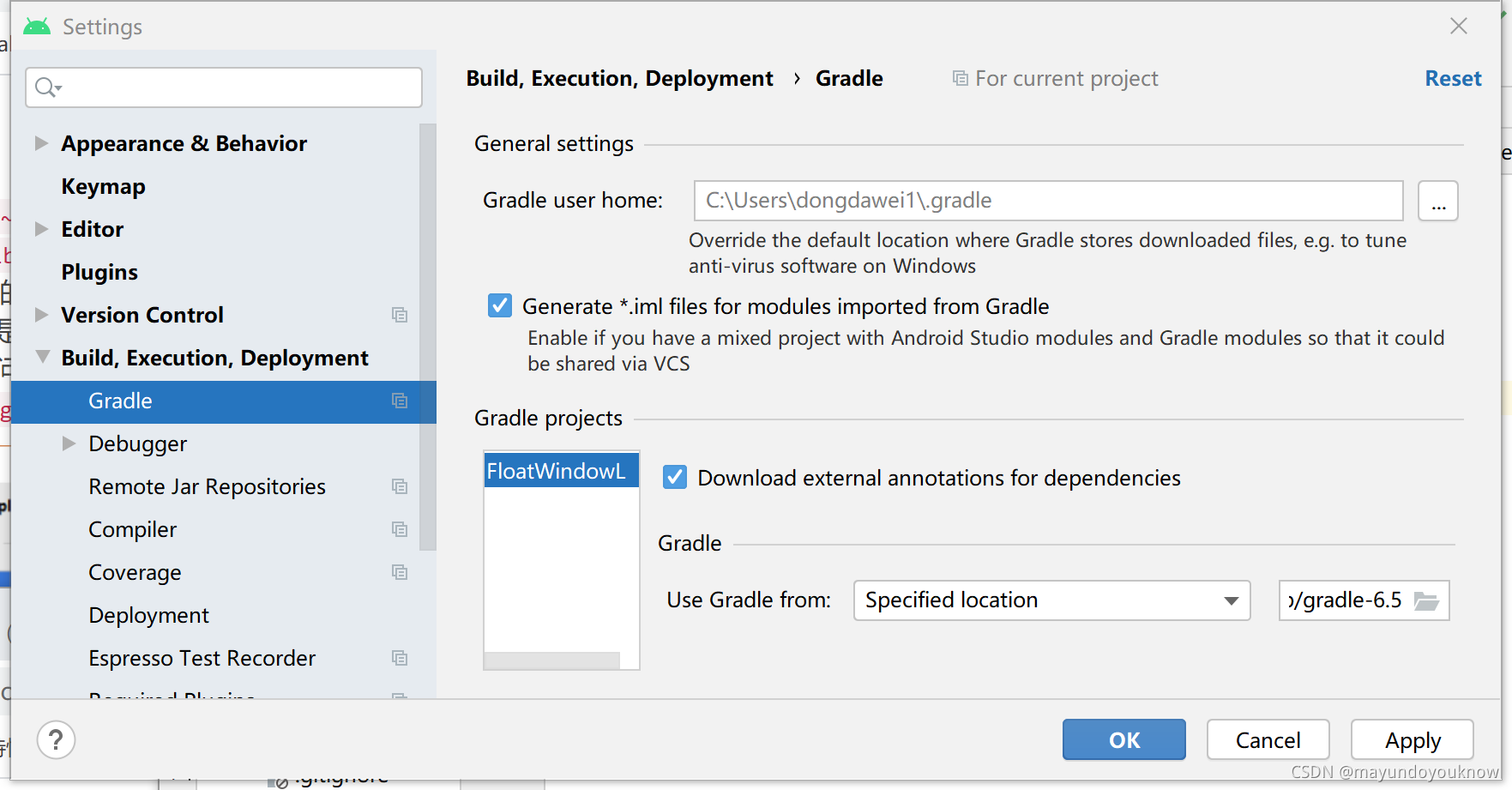
Task: Close the Settings dialog
Action: pyautogui.click(x=1459, y=27)
